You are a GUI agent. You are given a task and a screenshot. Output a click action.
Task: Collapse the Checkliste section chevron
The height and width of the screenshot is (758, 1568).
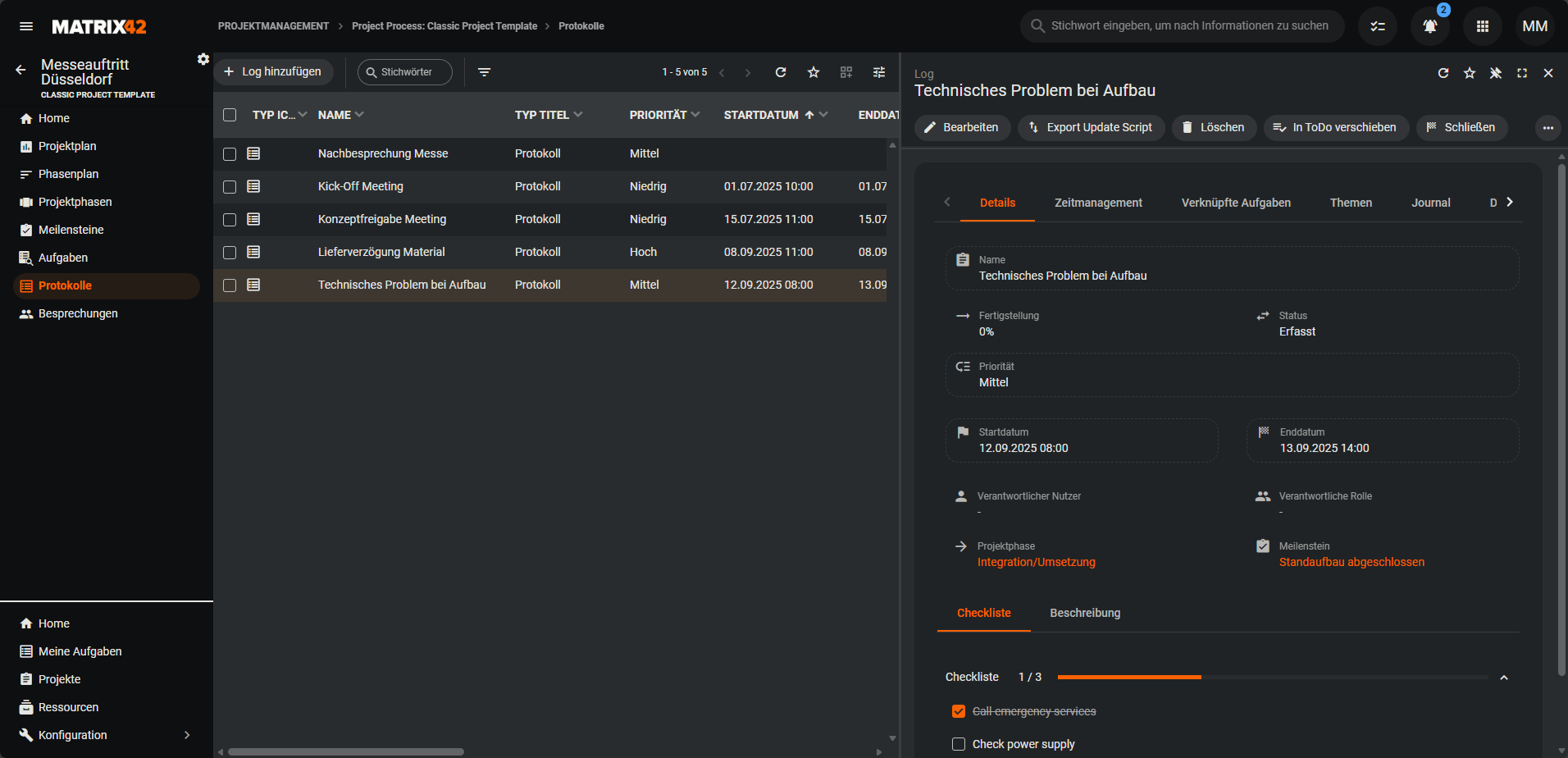point(1504,678)
